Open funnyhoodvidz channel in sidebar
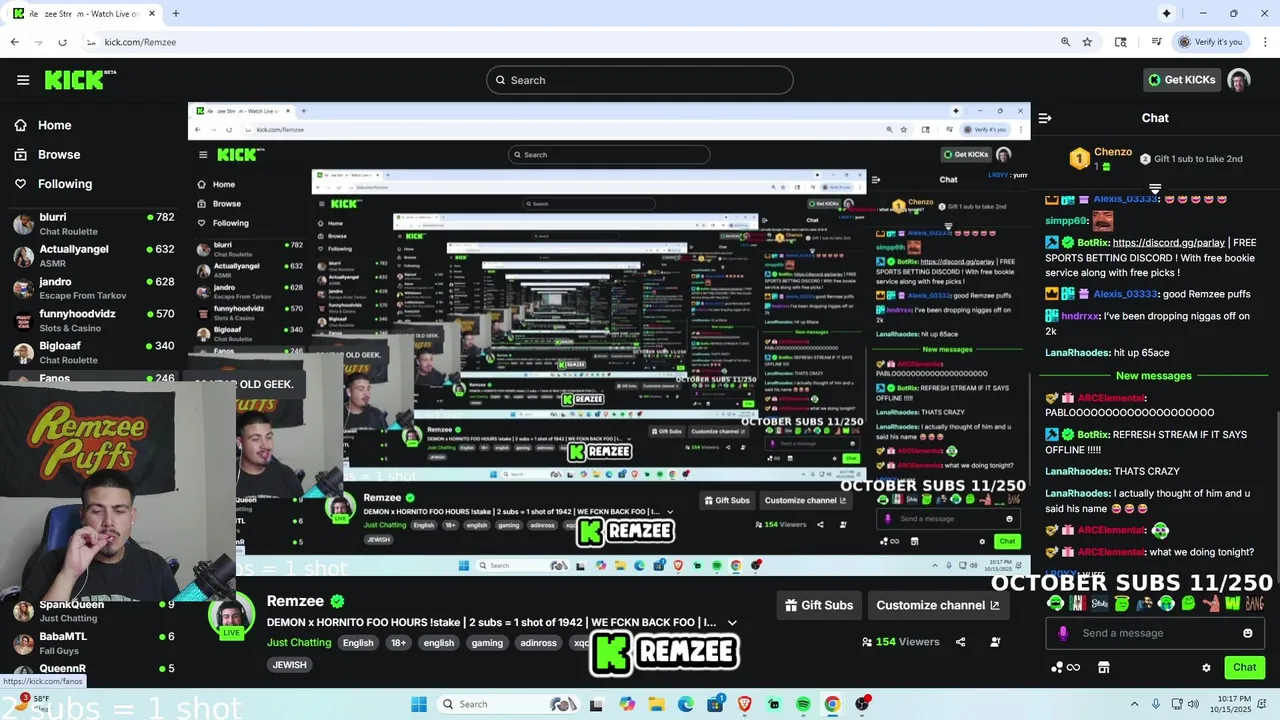This screenshot has width=1280, height=720. pos(94,320)
